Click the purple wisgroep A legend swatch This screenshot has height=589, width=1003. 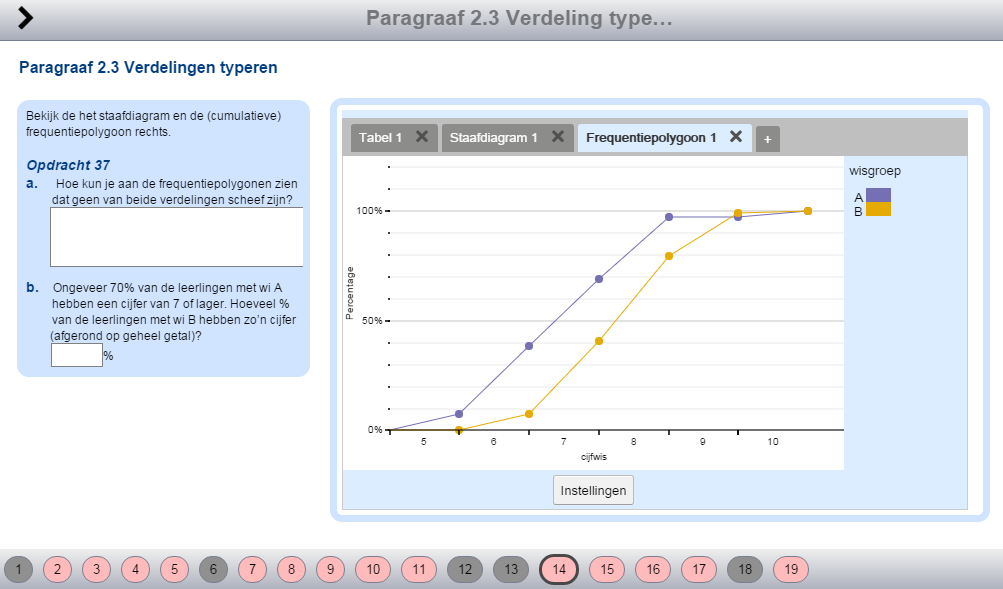tap(878, 195)
